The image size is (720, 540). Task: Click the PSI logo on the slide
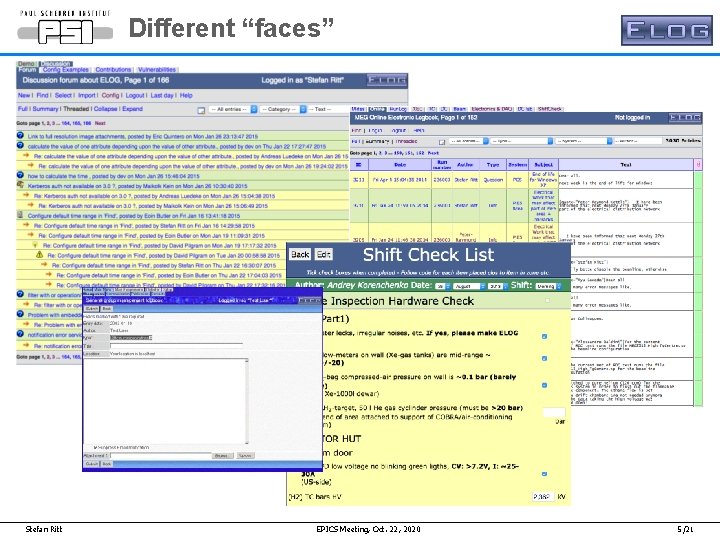pyautogui.click(x=65, y=29)
